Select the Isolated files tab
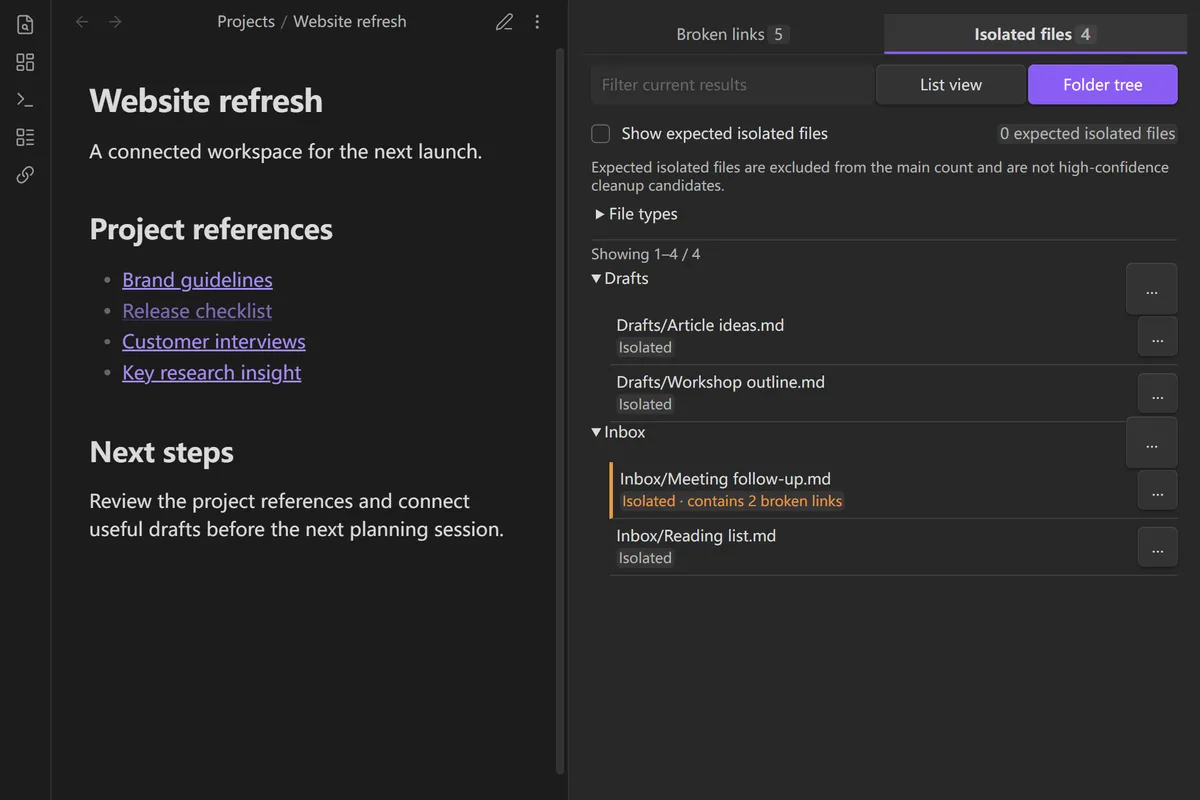The height and width of the screenshot is (800, 1200). (1035, 34)
